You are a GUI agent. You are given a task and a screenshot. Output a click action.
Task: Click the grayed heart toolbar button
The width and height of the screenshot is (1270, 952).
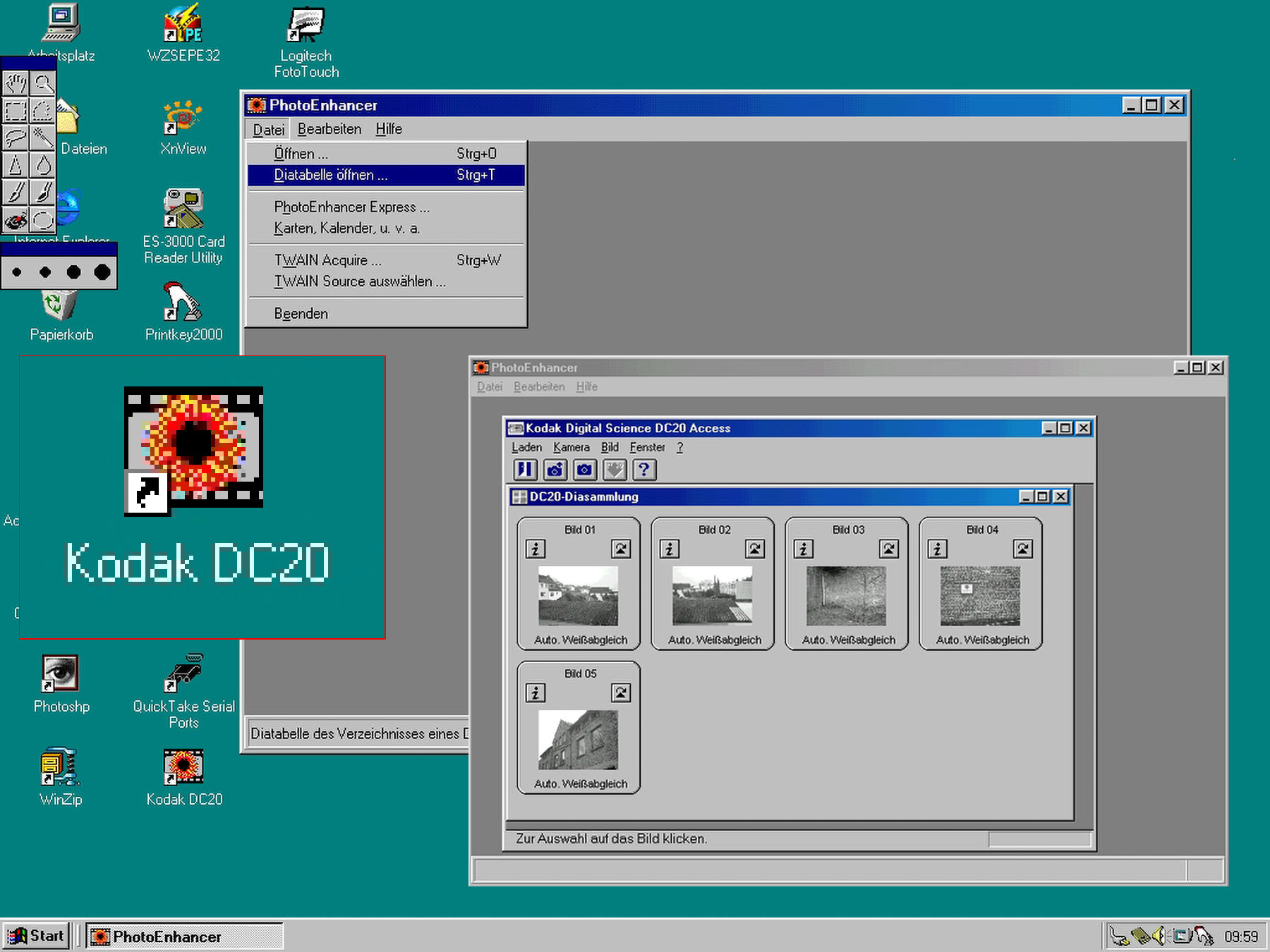[614, 470]
